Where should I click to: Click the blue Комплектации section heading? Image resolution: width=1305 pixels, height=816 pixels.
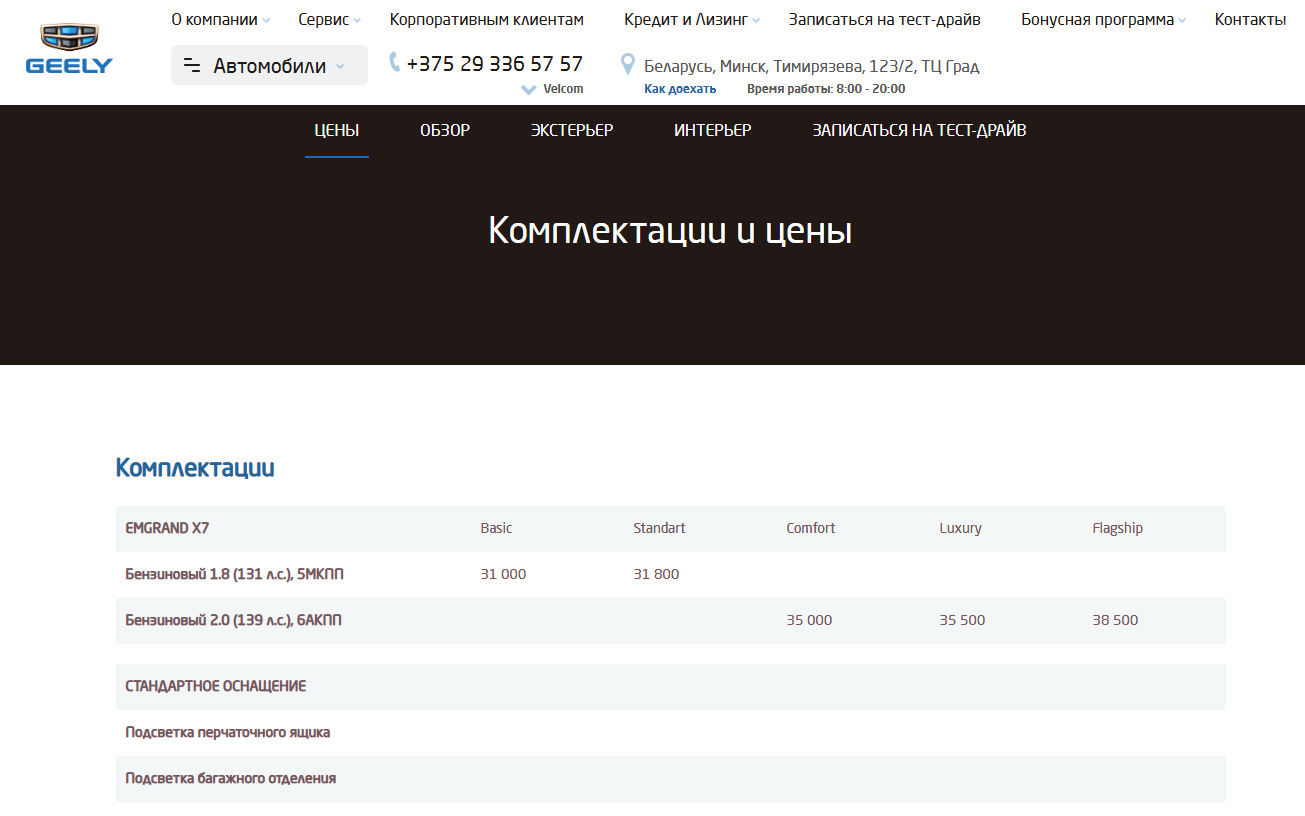[195, 468]
